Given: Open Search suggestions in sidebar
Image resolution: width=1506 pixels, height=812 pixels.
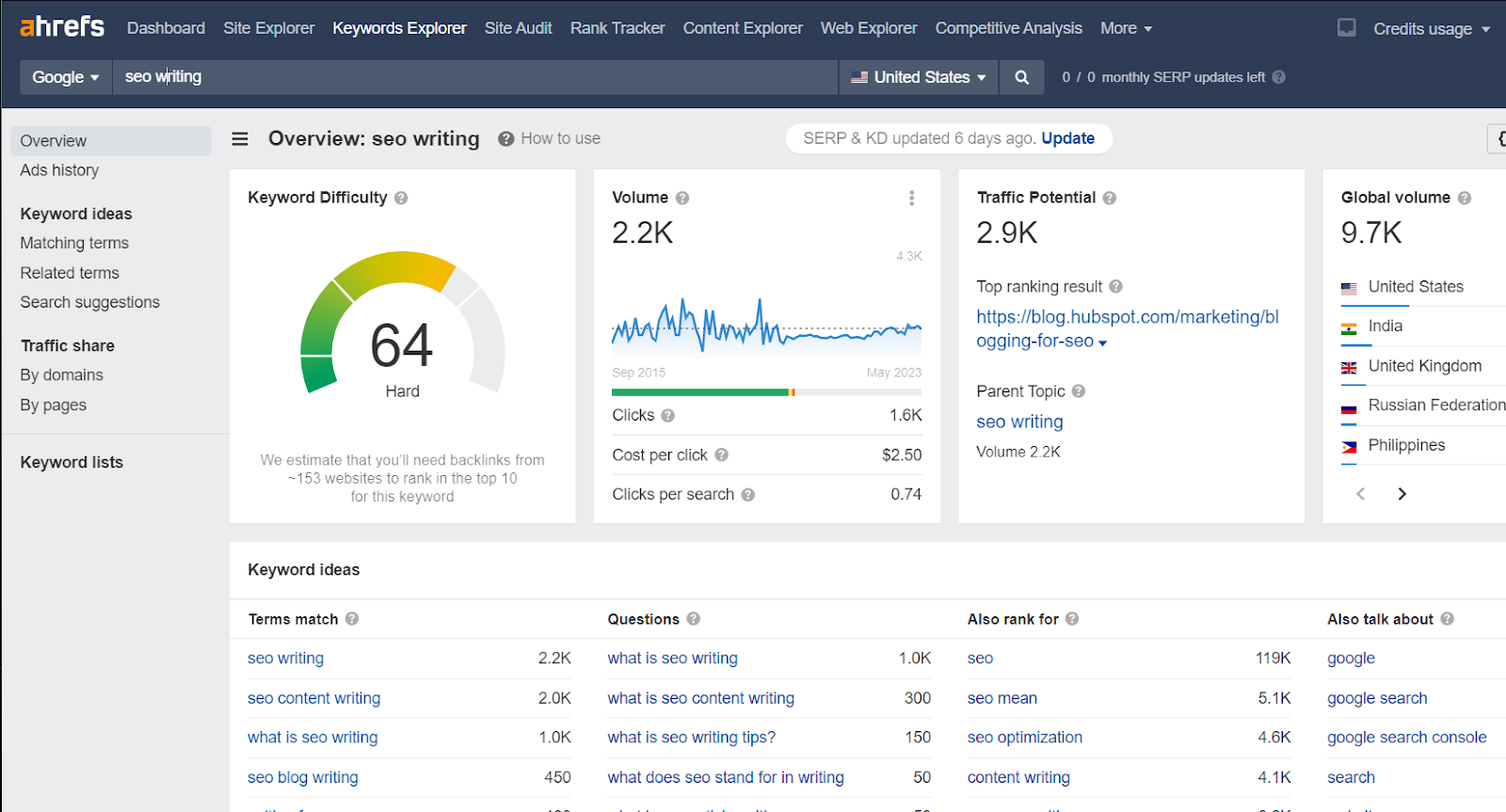Looking at the screenshot, I should 90,302.
